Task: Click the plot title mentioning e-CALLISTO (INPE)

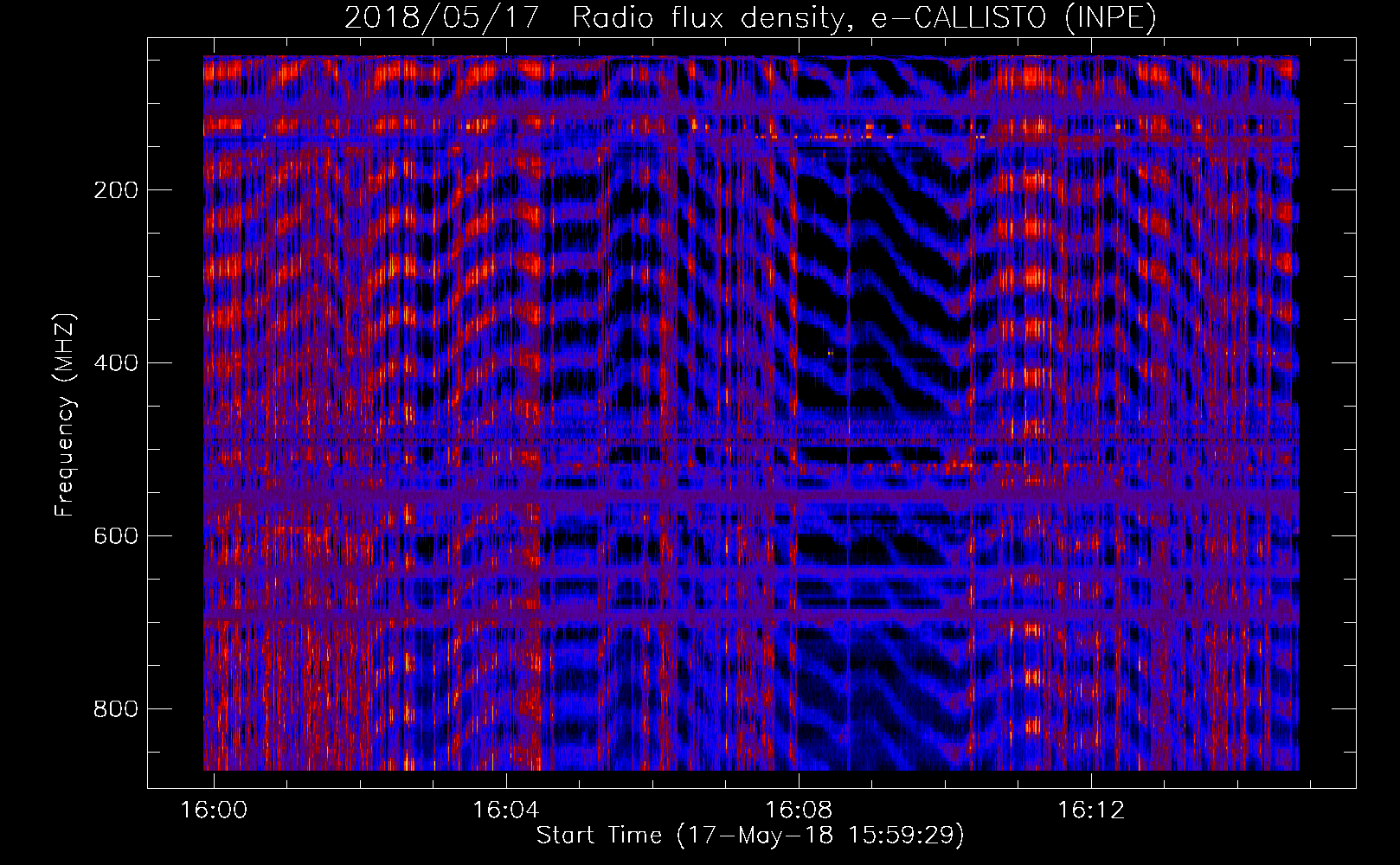Action: pos(750,17)
